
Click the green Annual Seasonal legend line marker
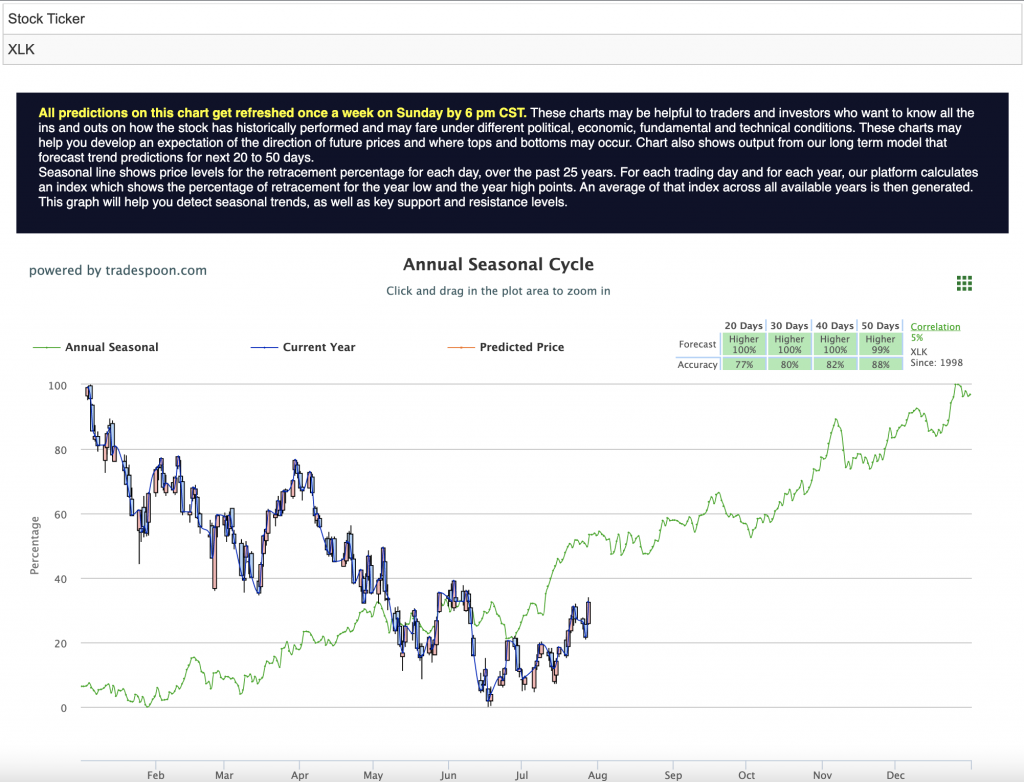click(46, 348)
